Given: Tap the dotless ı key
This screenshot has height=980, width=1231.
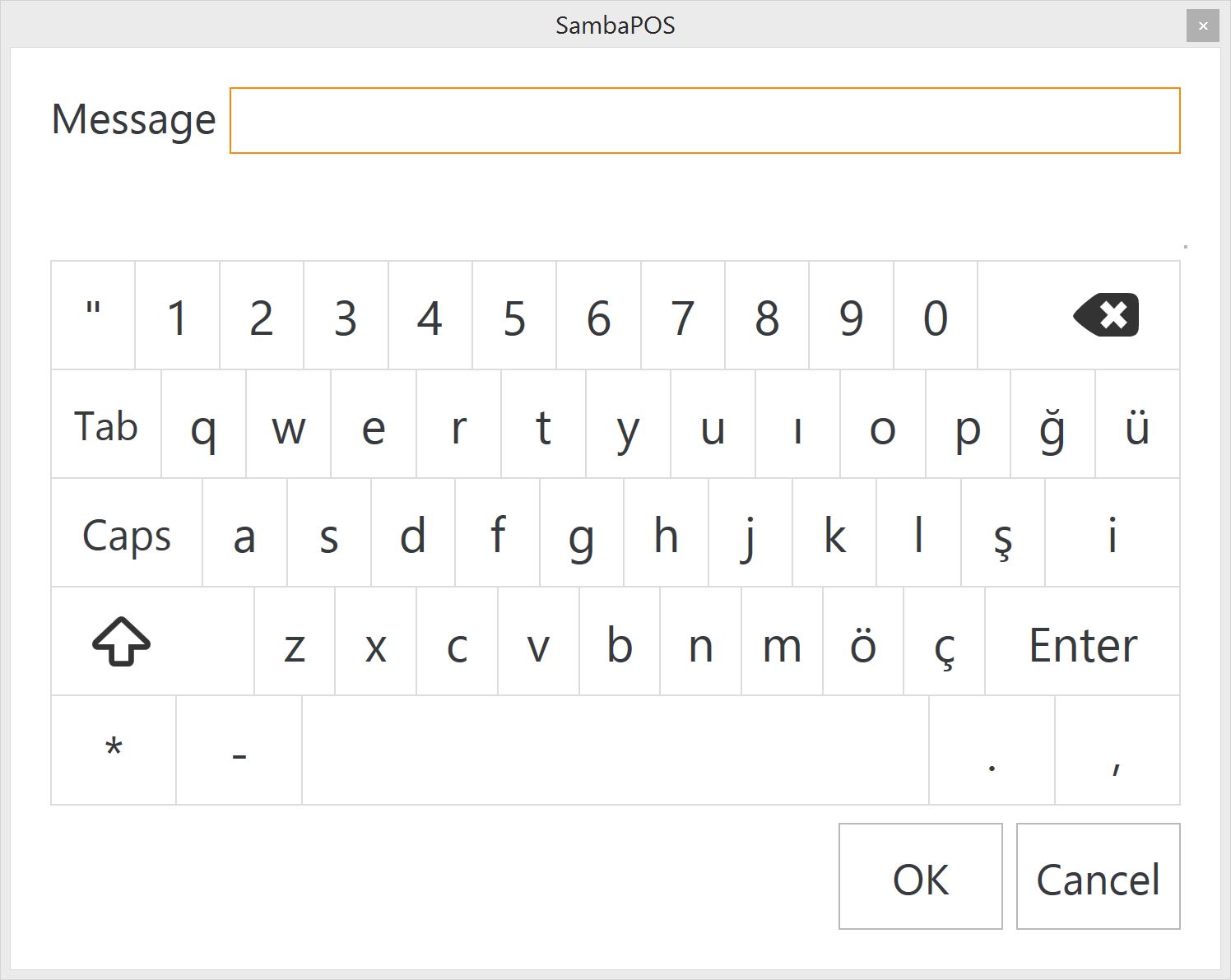Looking at the screenshot, I should coord(798,424).
